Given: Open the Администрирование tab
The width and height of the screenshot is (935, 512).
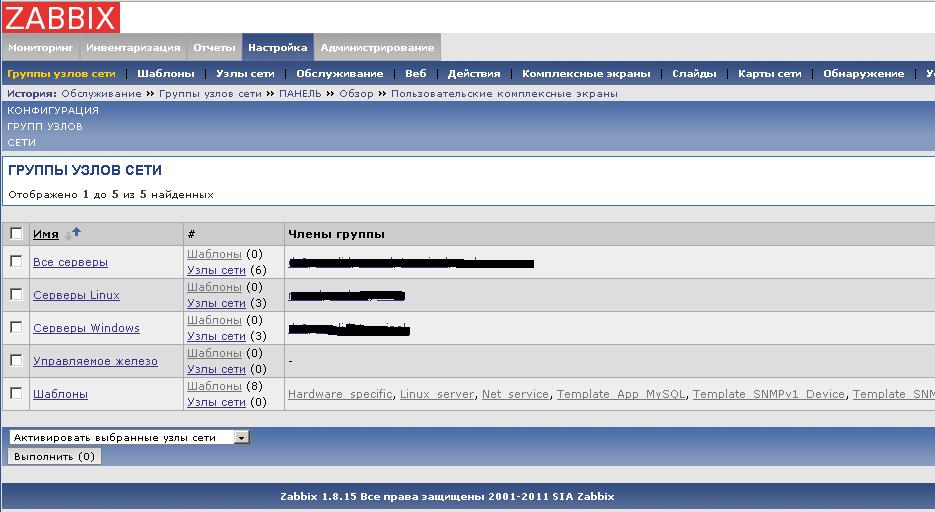Looking at the screenshot, I should pyautogui.click(x=377, y=48).
